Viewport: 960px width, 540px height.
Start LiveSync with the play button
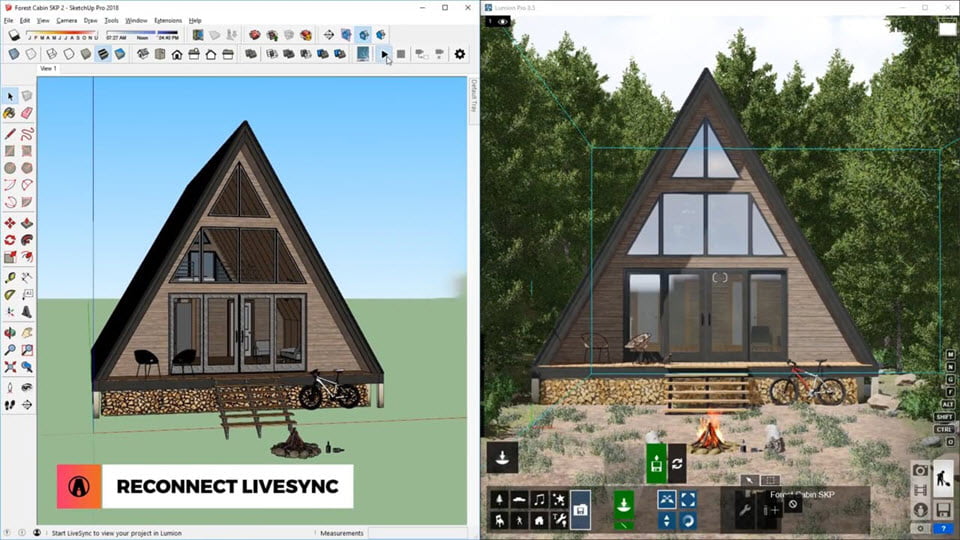(x=384, y=54)
